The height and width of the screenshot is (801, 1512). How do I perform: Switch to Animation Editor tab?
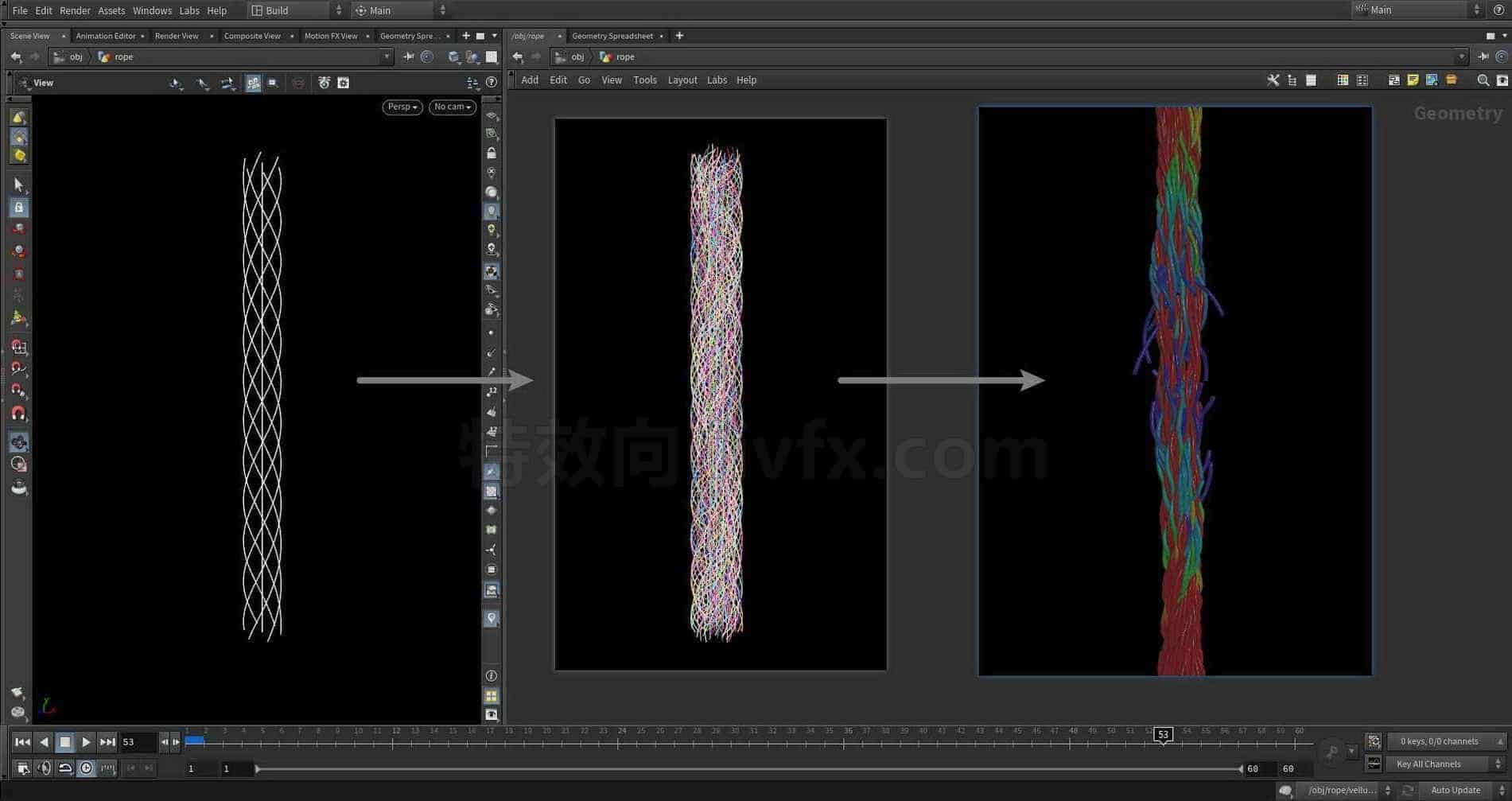106,36
